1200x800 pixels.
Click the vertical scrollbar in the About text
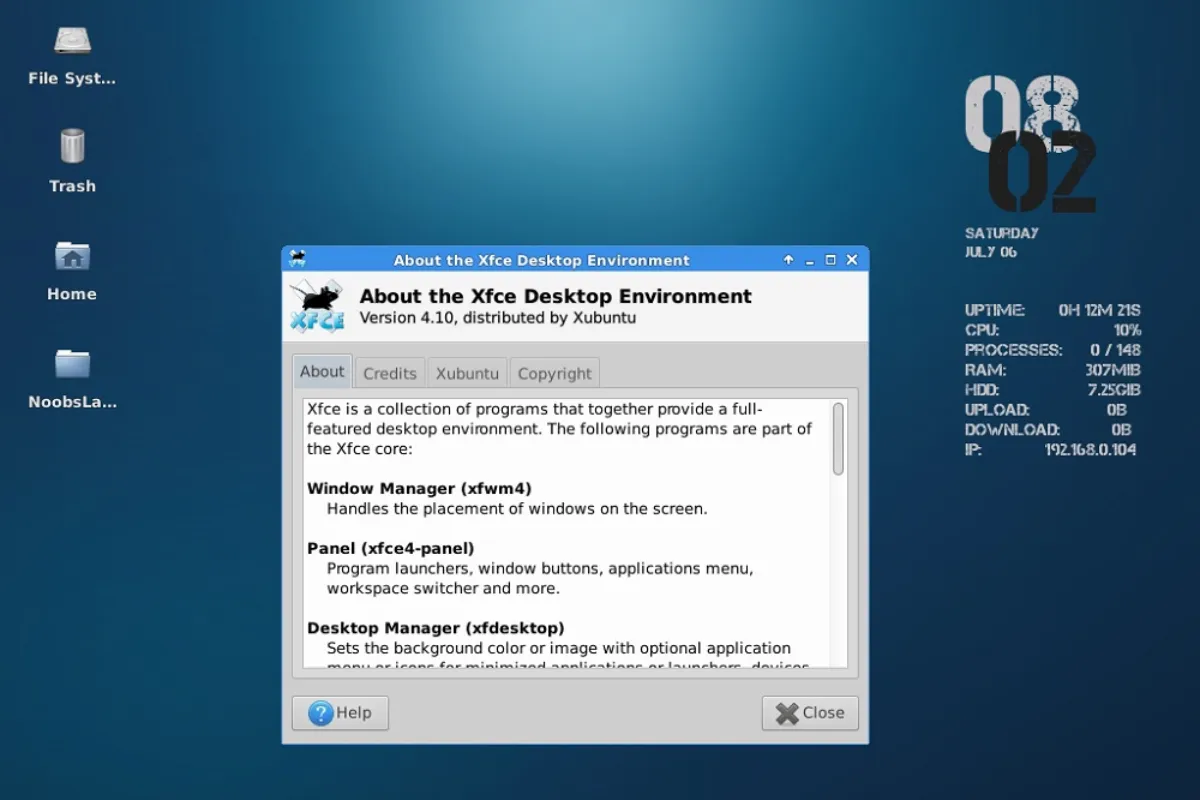click(x=838, y=438)
